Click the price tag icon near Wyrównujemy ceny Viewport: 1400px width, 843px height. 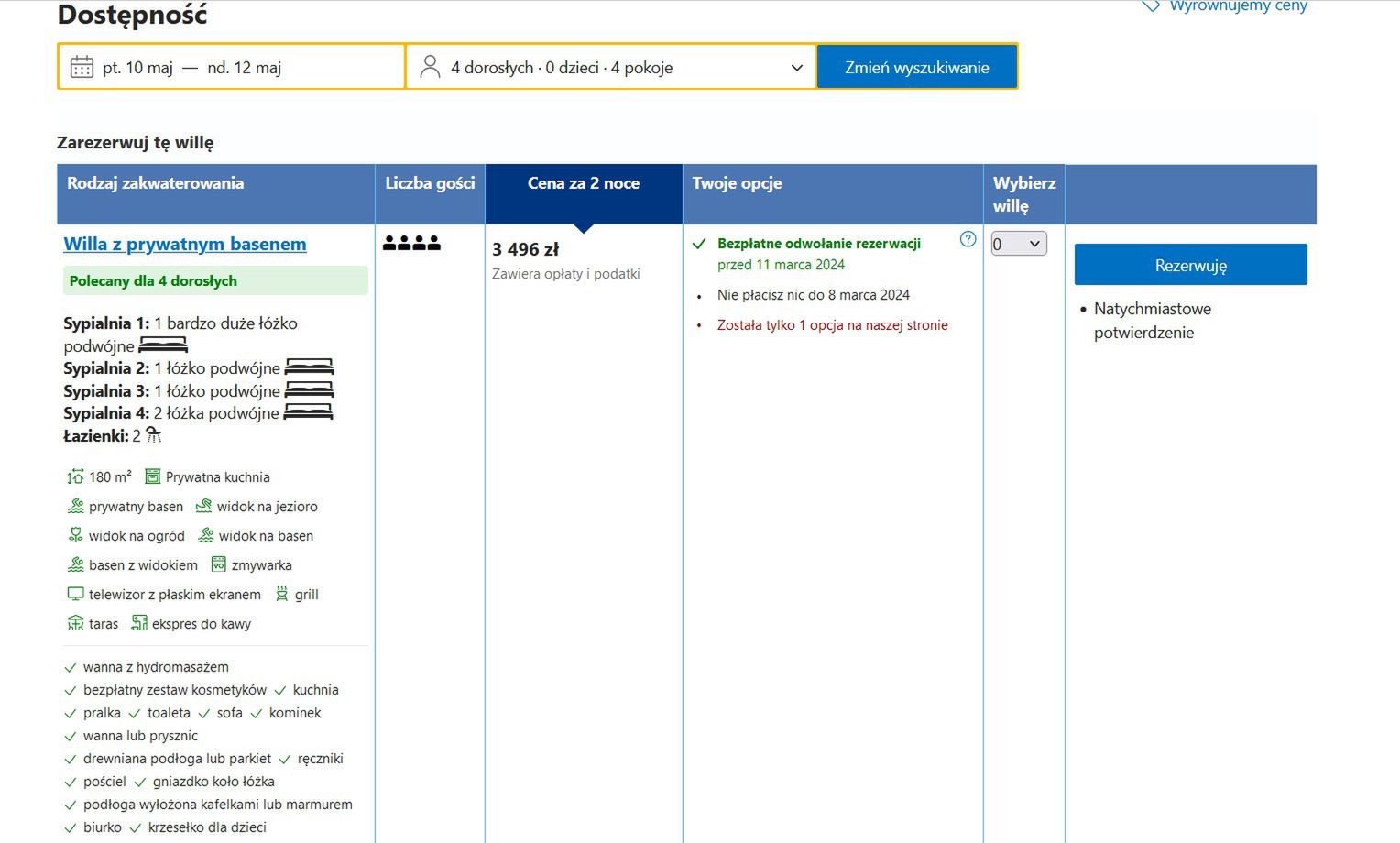(x=1151, y=5)
